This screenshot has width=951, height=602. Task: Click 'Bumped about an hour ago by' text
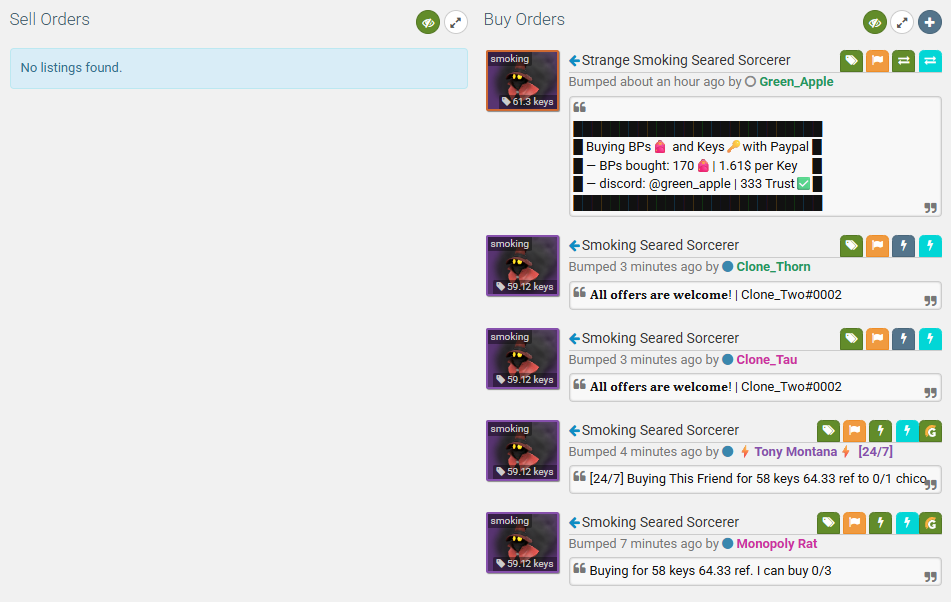click(655, 82)
